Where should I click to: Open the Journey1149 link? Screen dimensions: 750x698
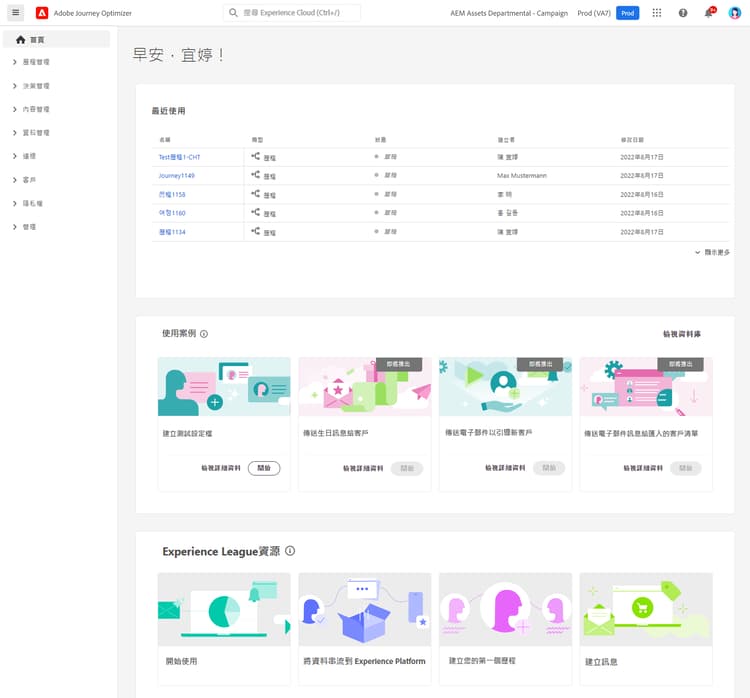(176, 176)
